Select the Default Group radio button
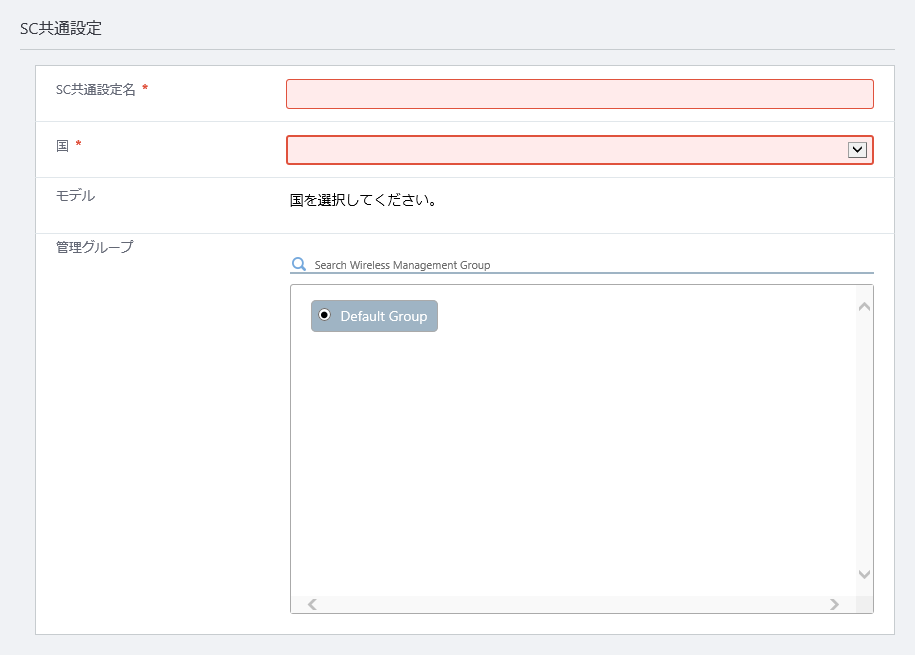This screenshot has height=655, width=915. tap(324, 315)
